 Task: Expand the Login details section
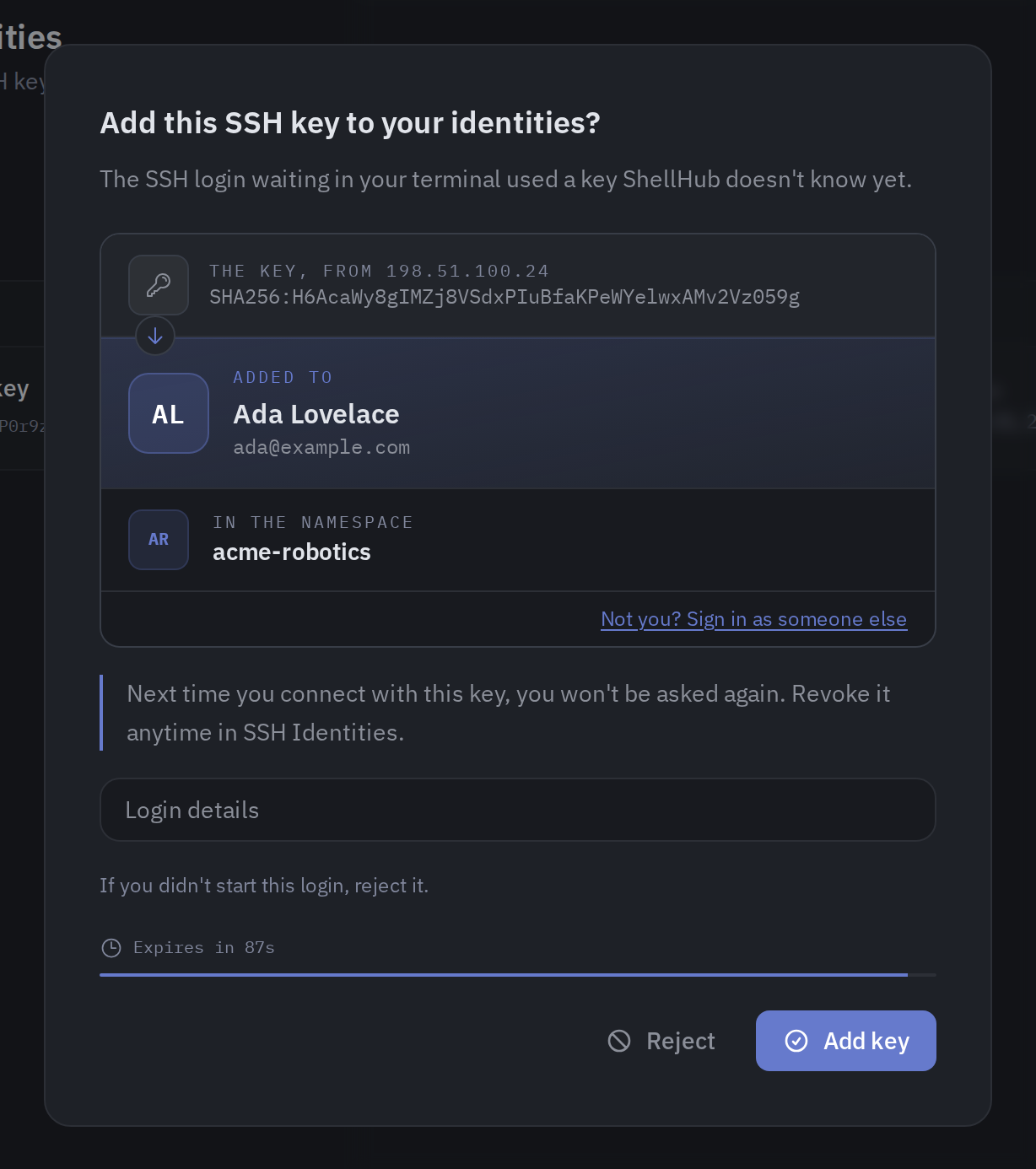[x=518, y=810]
